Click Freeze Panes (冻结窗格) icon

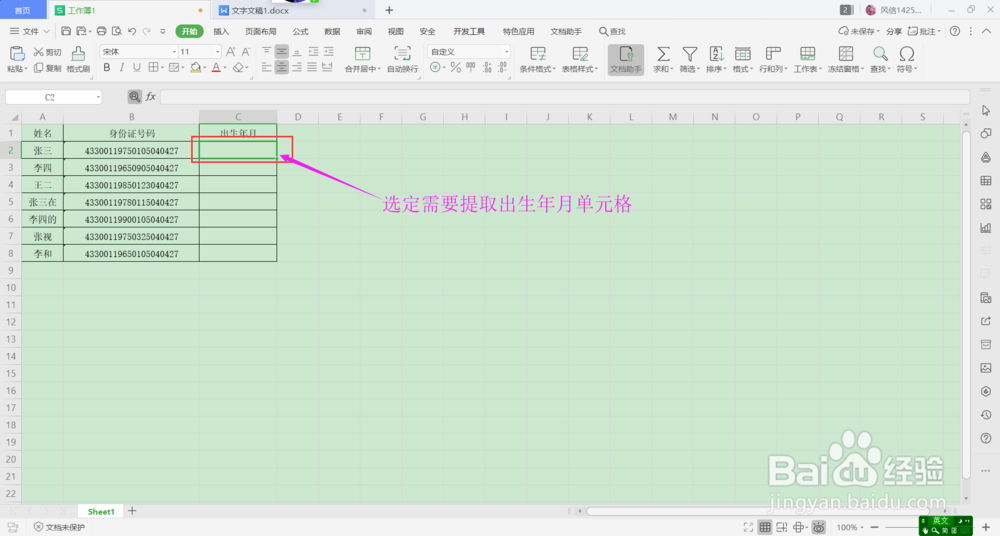tap(846, 54)
